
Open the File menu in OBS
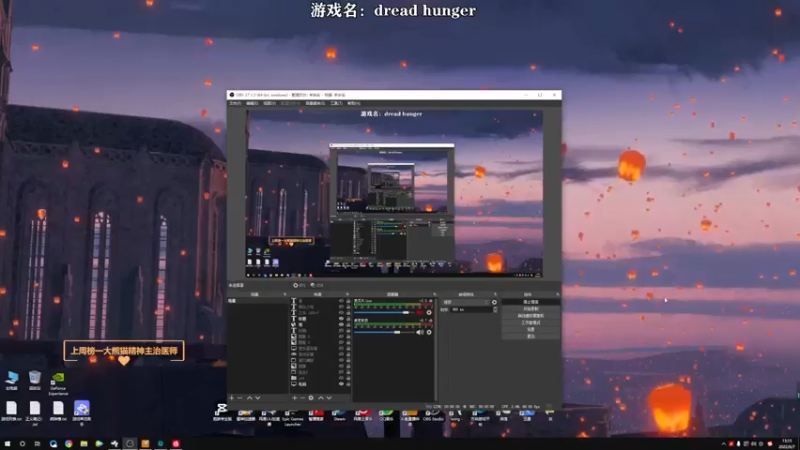tap(235, 103)
